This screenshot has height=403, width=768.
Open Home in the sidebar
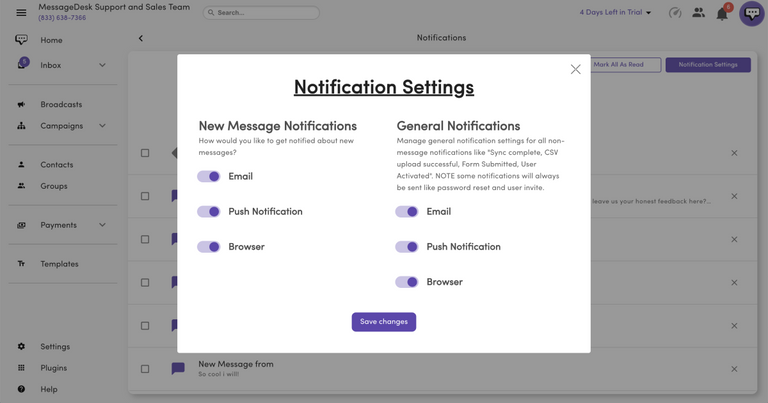[x=51, y=40]
